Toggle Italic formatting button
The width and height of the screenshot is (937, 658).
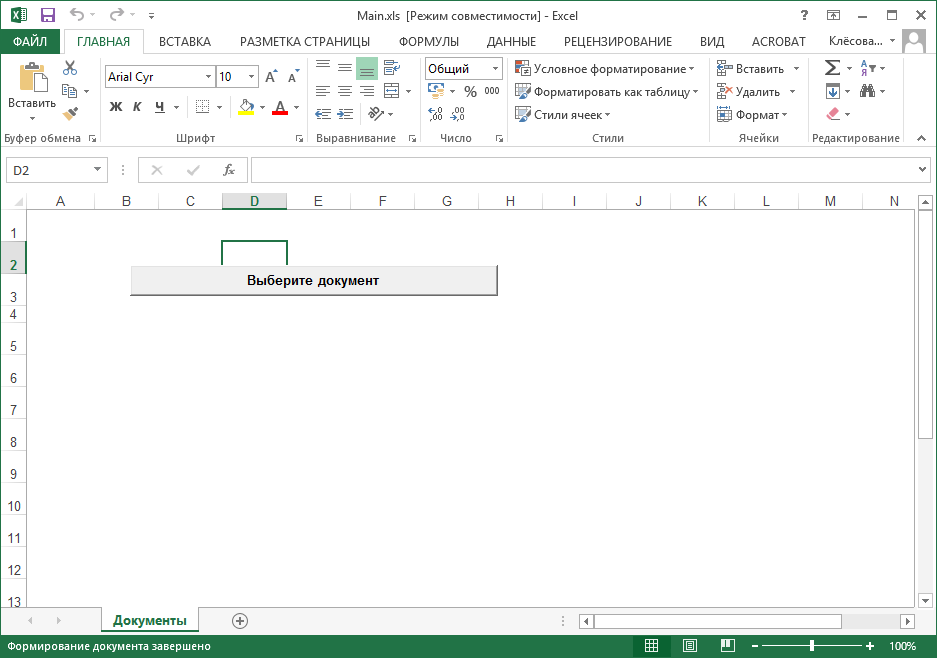137,107
